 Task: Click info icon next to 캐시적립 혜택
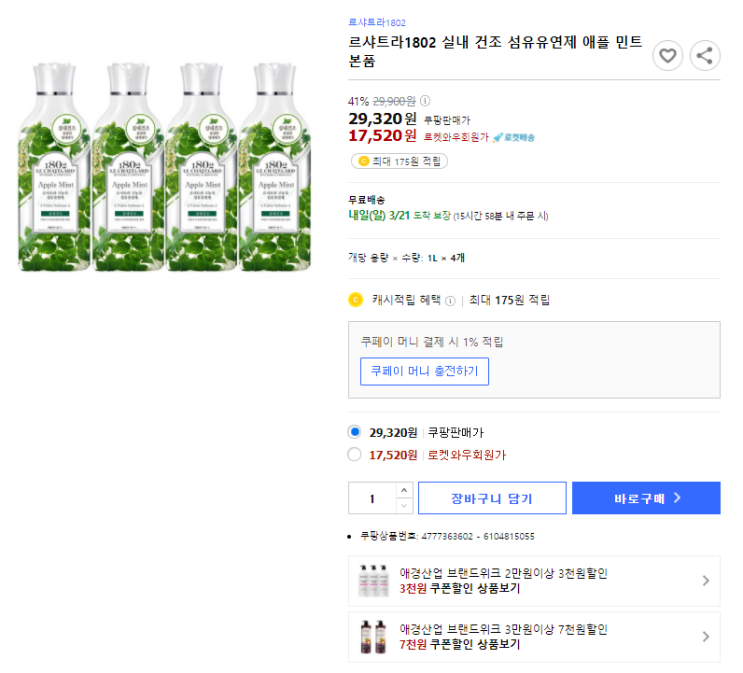pyautogui.click(x=450, y=300)
